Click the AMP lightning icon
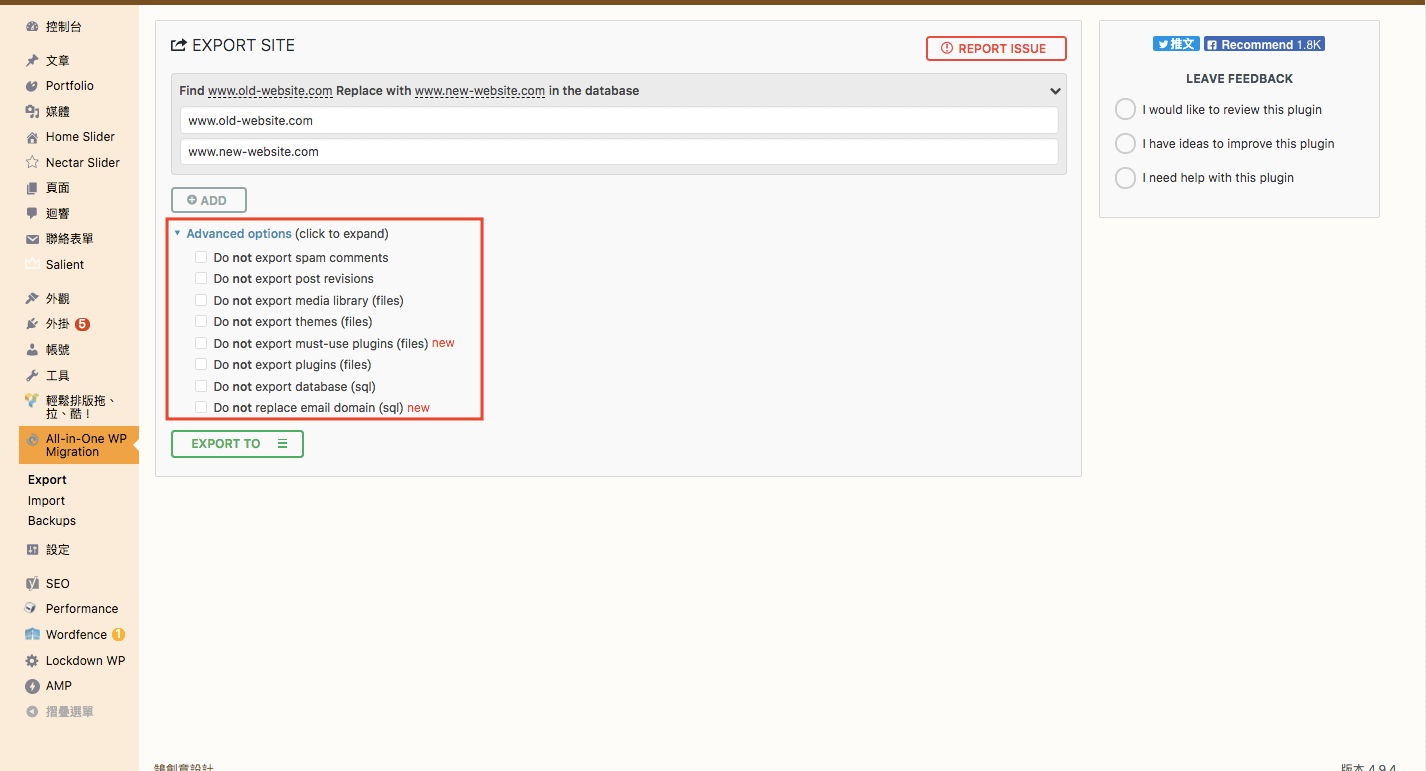The width and height of the screenshot is (1426, 771). coord(32,686)
